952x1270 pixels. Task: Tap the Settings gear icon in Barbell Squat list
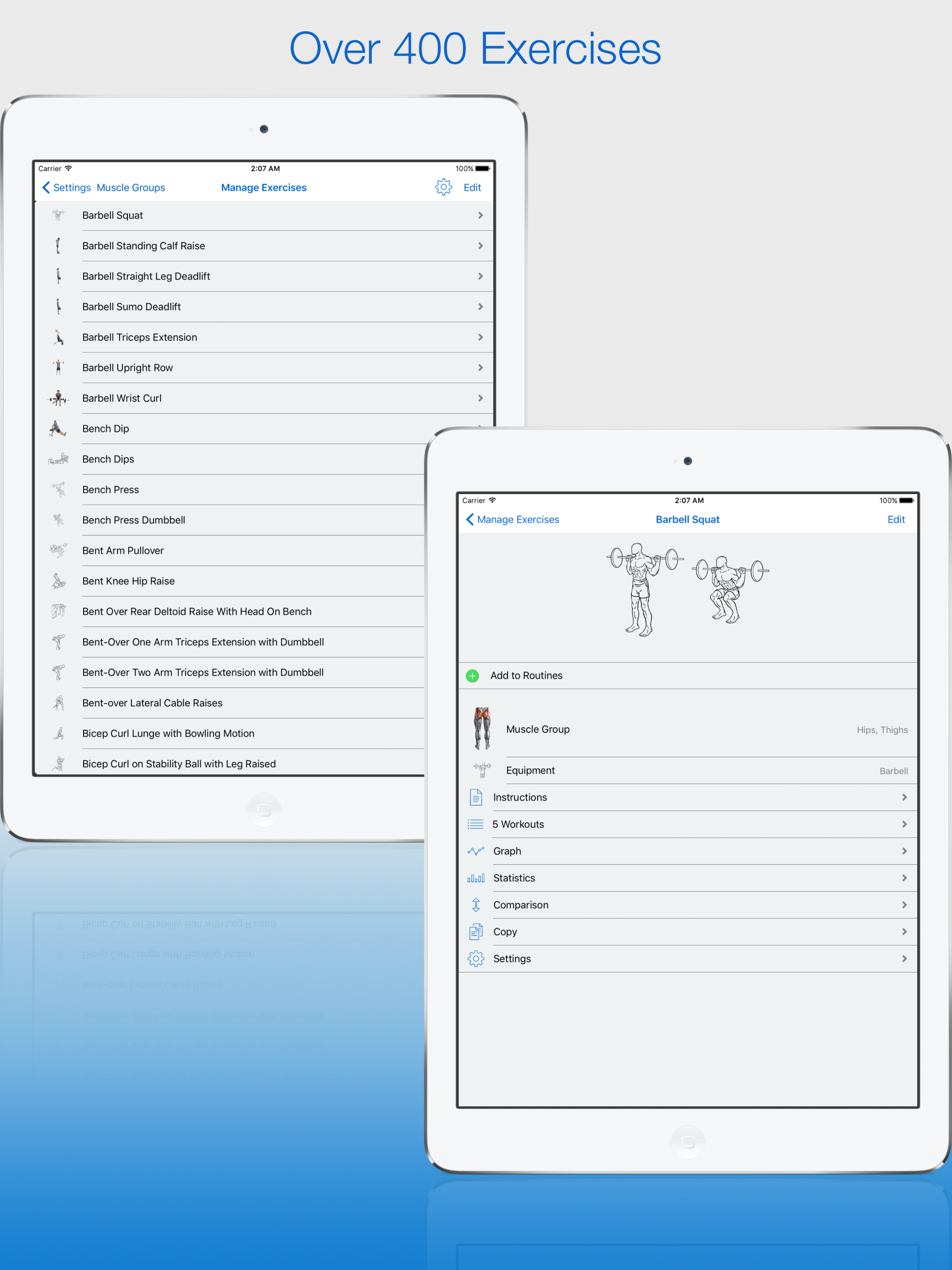[x=476, y=958]
